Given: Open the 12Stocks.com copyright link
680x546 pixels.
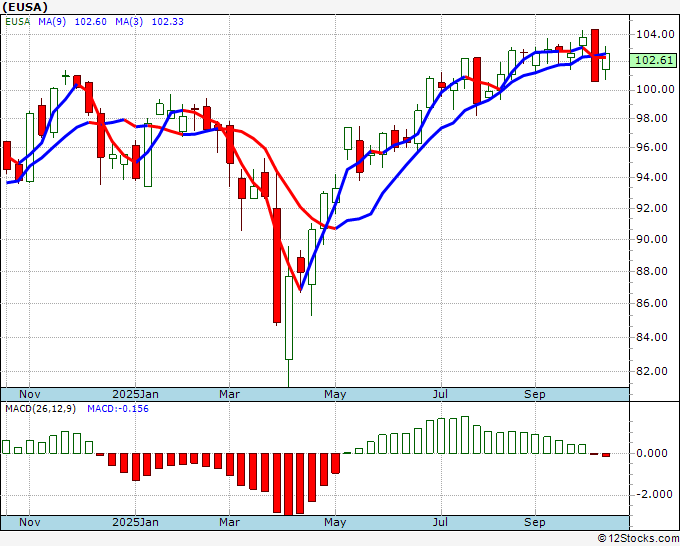Looking at the screenshot, I should [638, 538].
